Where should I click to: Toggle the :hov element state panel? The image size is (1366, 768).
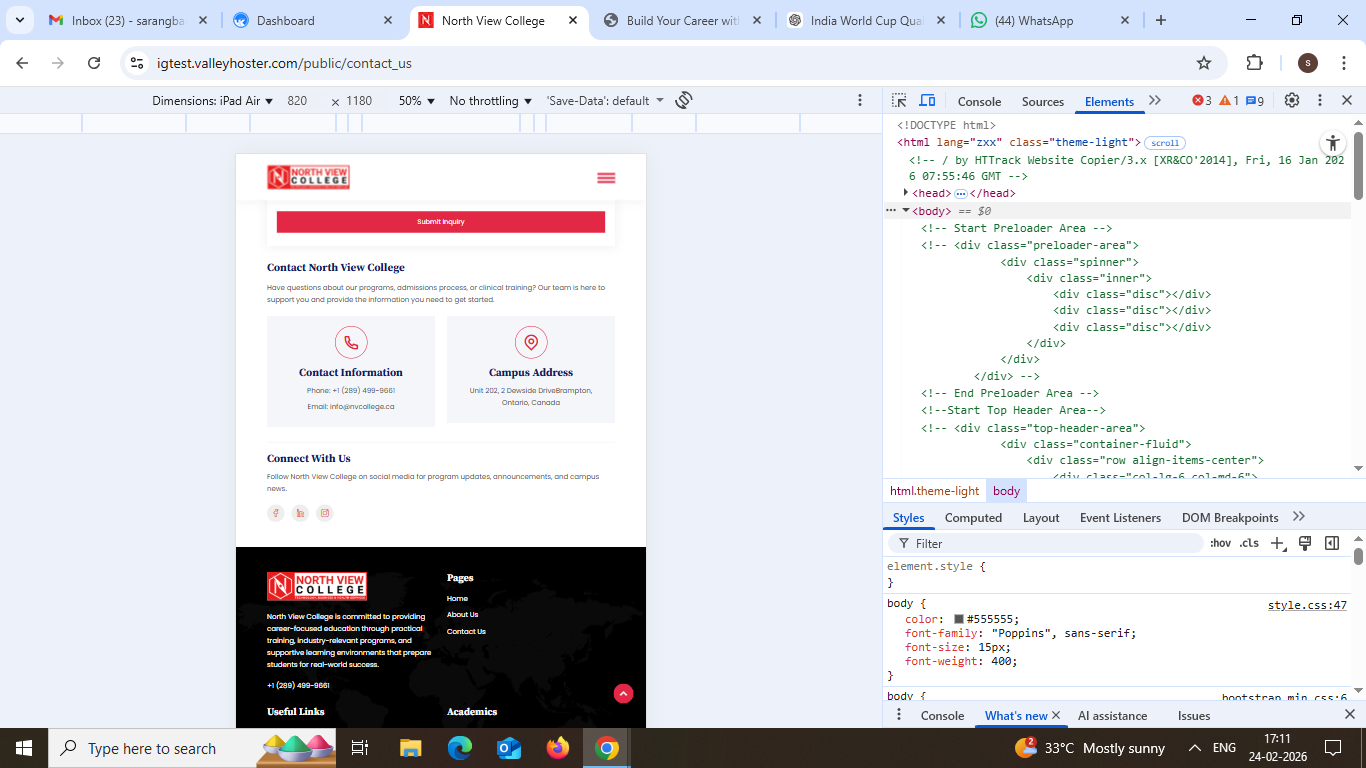pyautogui.click(x=1220, y=543)
